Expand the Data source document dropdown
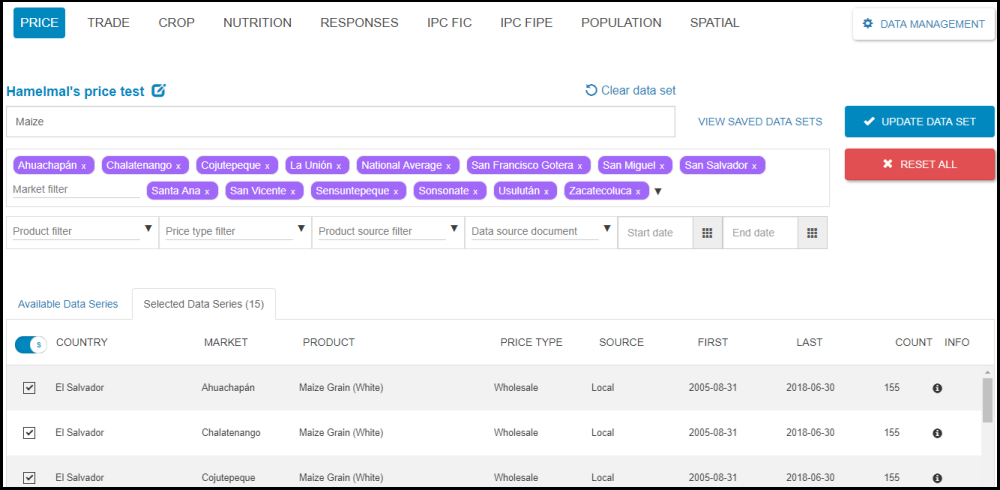Image resolution: width=1000 pixels, height=490 pixels. coord(607,230)
